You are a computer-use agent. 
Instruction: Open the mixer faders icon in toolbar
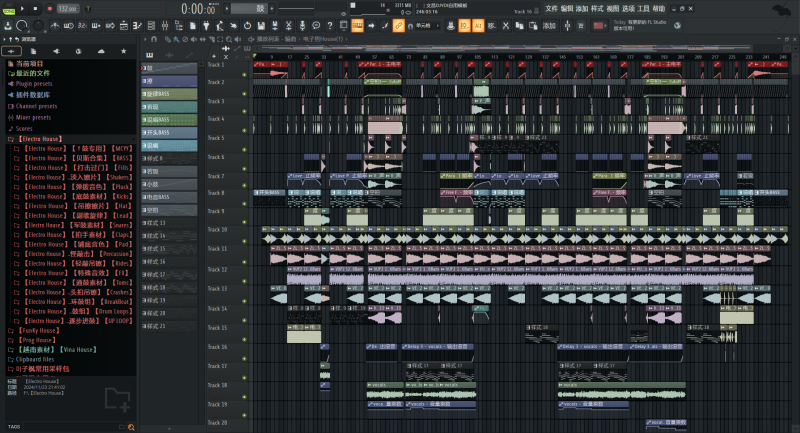point(165,26)
